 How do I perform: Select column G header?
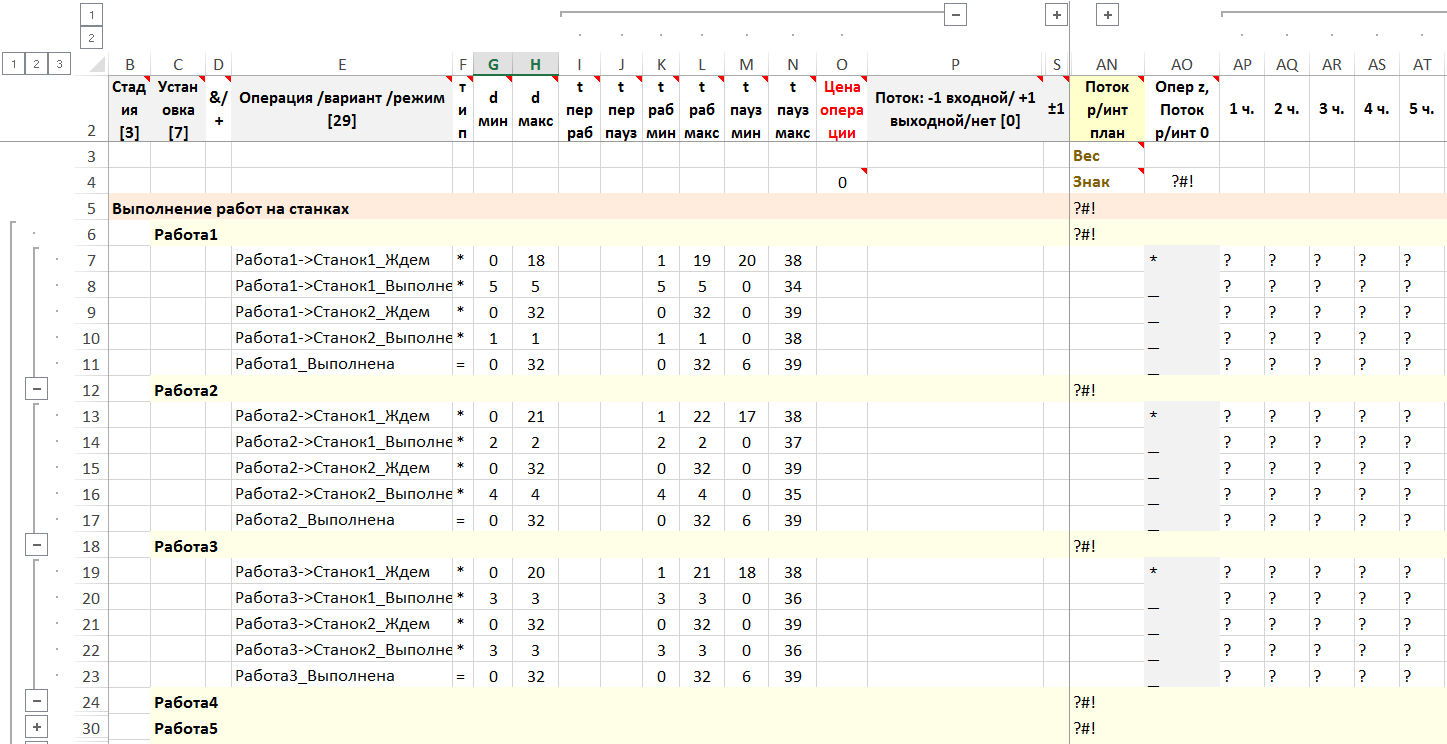[x=493, y=64]
